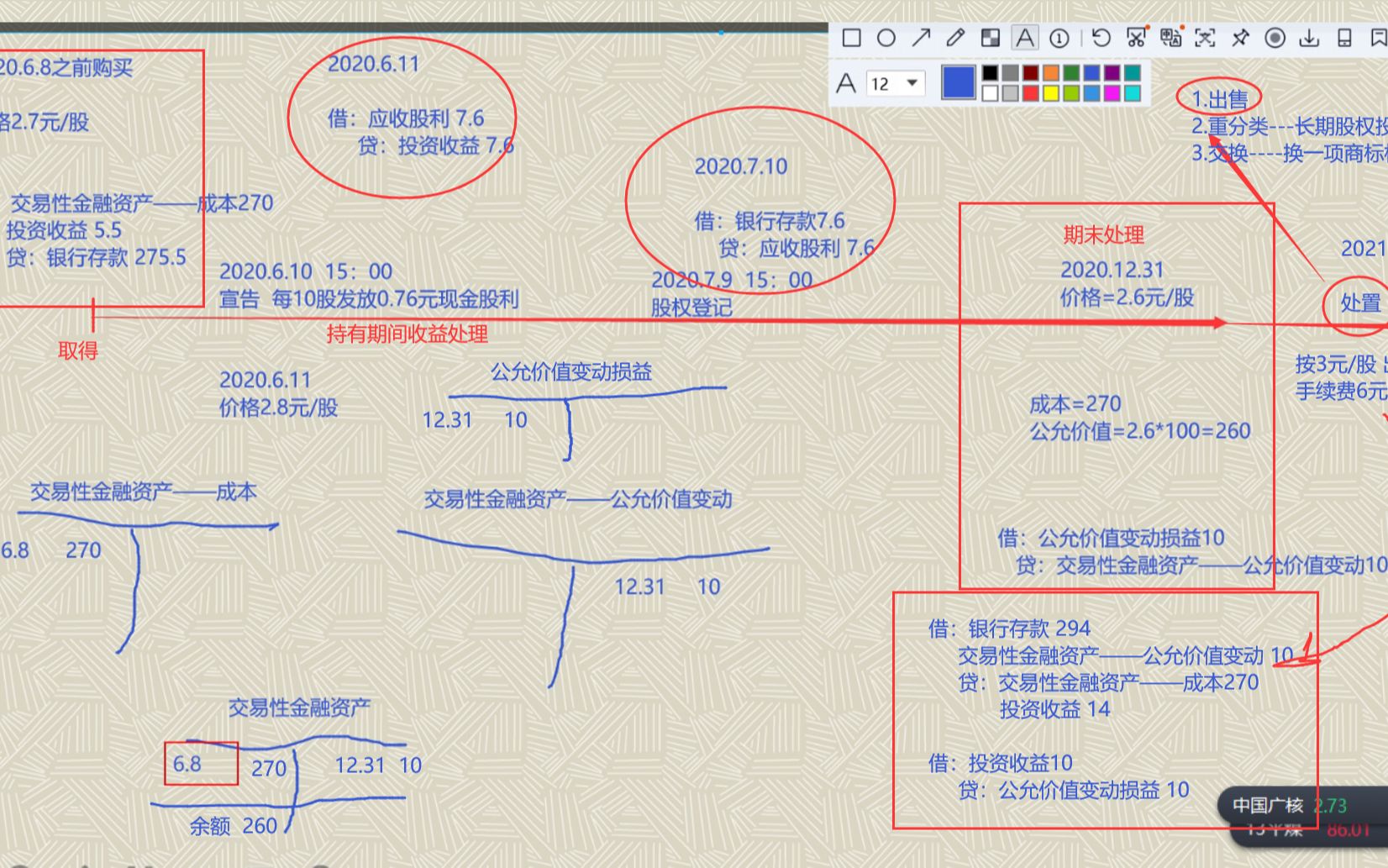Pick the dark gray color swatch
This screenshot has width=1388, height=868.
(1011, 73)
